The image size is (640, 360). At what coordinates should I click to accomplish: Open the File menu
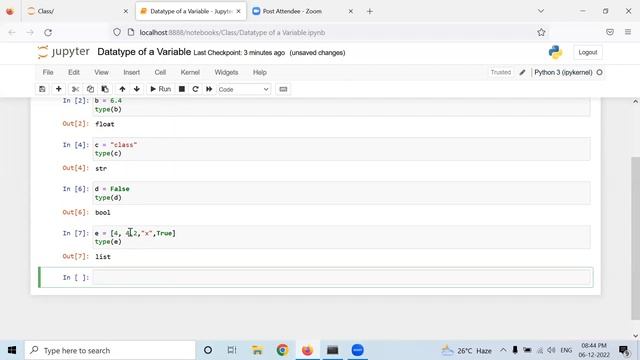coord(48,72)
